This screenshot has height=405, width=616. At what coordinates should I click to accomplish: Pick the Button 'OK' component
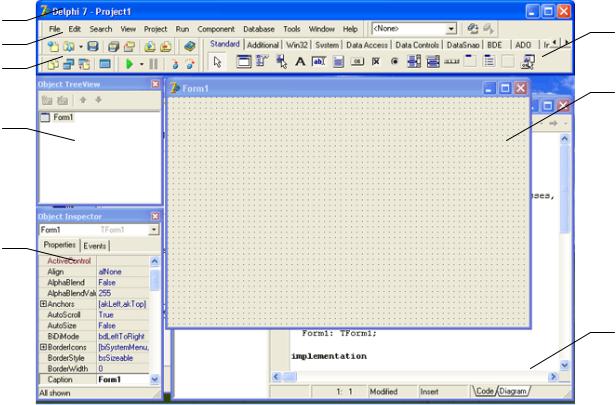[x=357, y=62]
